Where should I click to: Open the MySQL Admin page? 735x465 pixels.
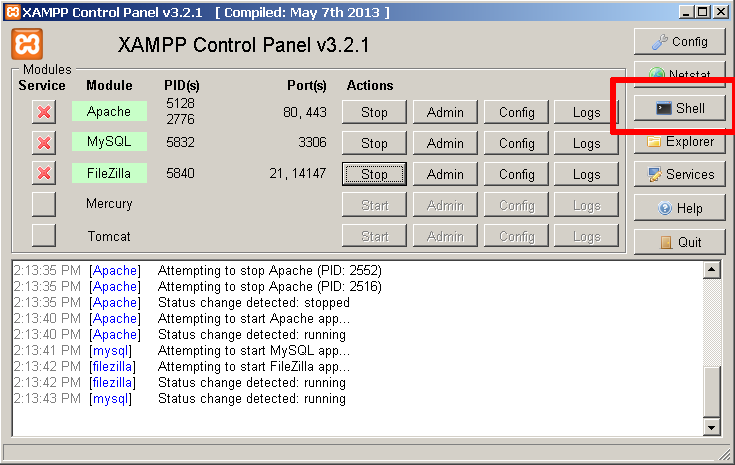pyautogui.click(x=445, y=143)
